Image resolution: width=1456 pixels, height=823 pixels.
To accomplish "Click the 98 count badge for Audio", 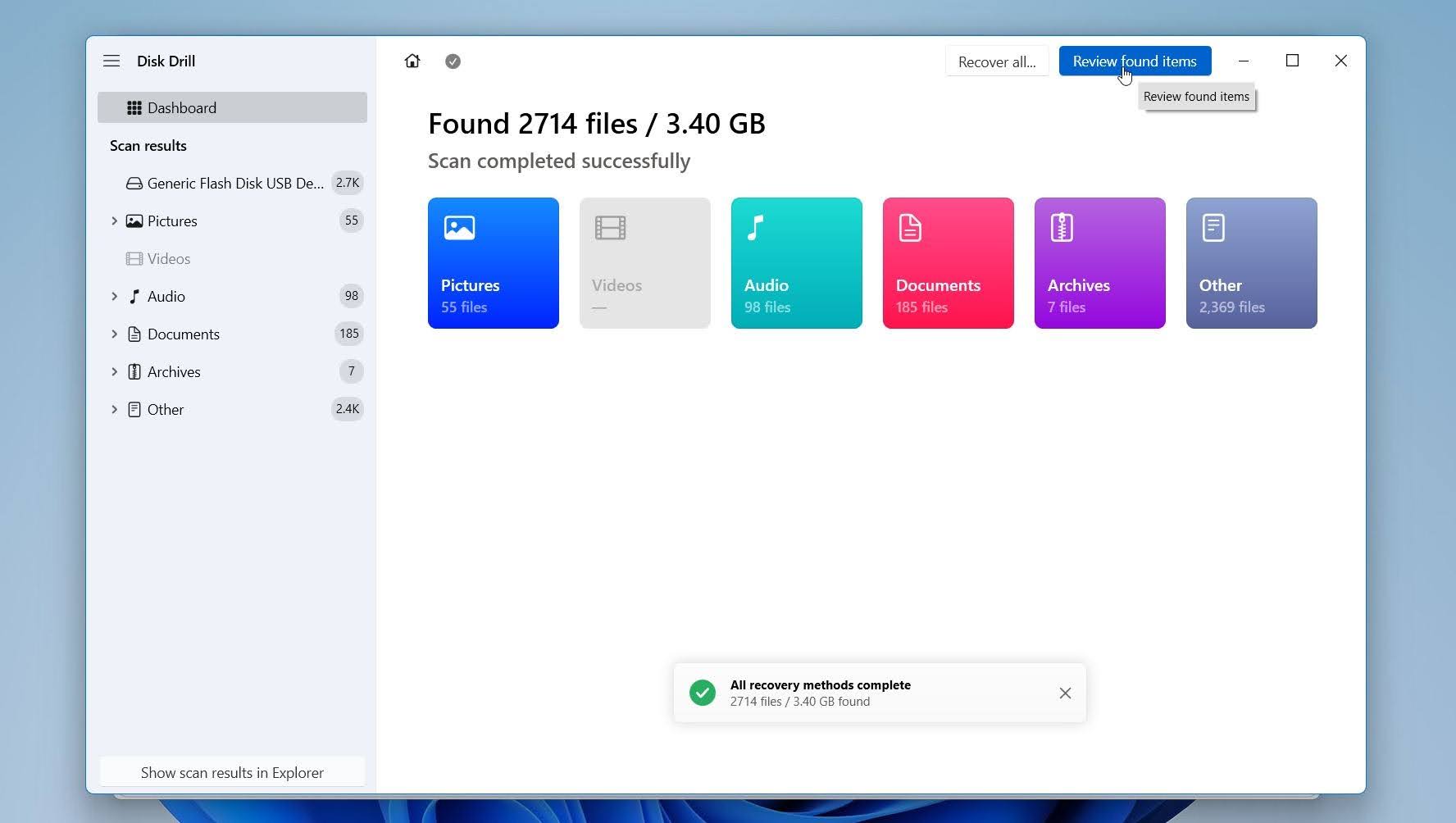I will click(352, 296).
